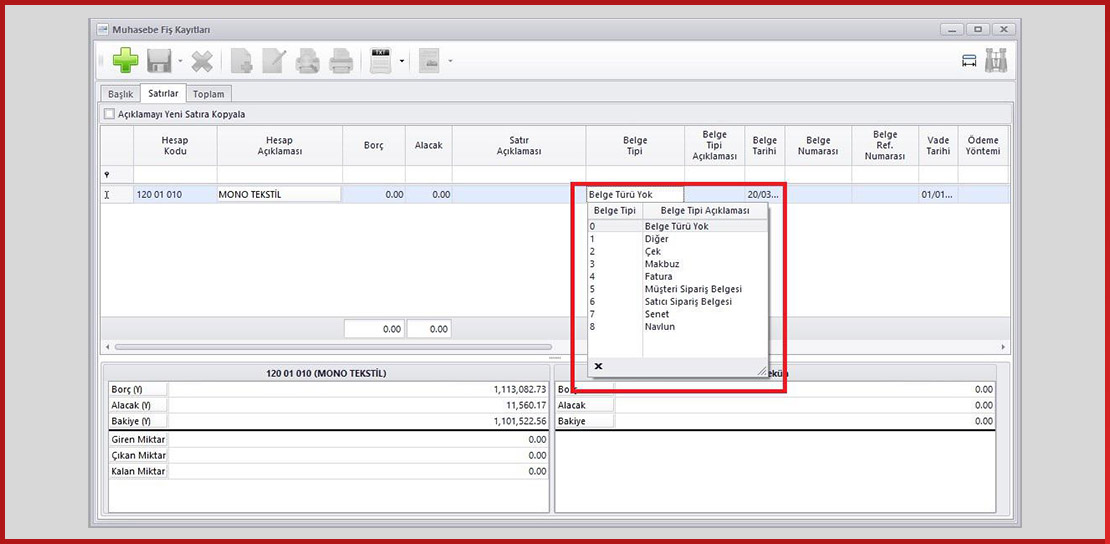Open the save options dropdown arrow

tap(180, 61)
